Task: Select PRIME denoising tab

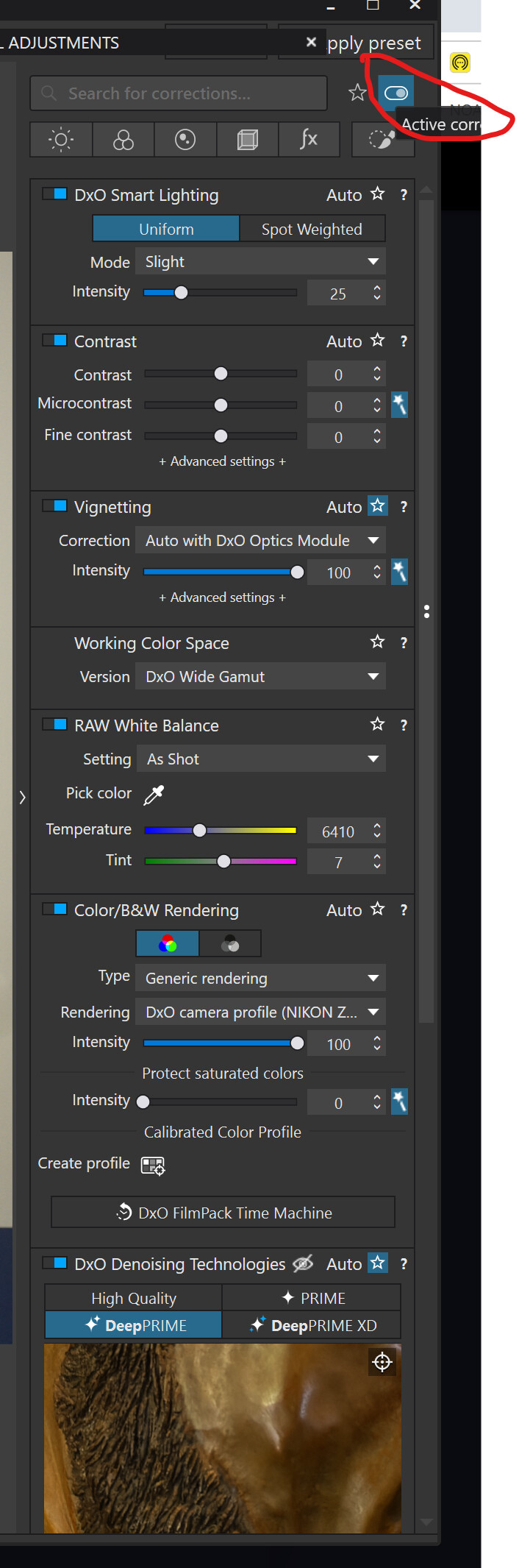Action: pyautogui.click(x=312, y=1298)
